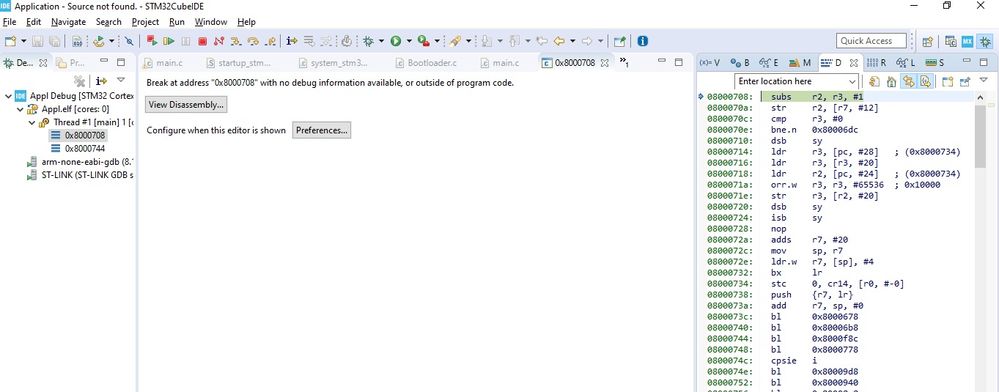This screenshot has height=392, width=999.
Task: Toggle Show Source in Disassembly view
Action: tap(925, 82)
